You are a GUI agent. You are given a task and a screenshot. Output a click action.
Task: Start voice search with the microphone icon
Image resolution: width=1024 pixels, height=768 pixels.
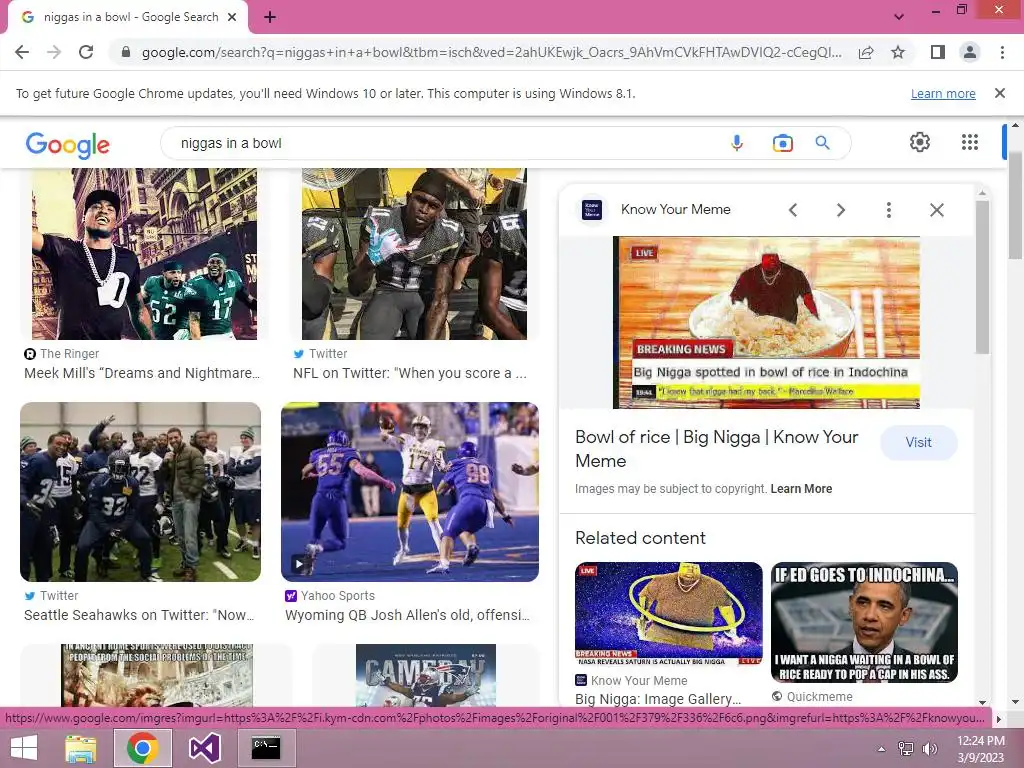click(x=737, y=143)
